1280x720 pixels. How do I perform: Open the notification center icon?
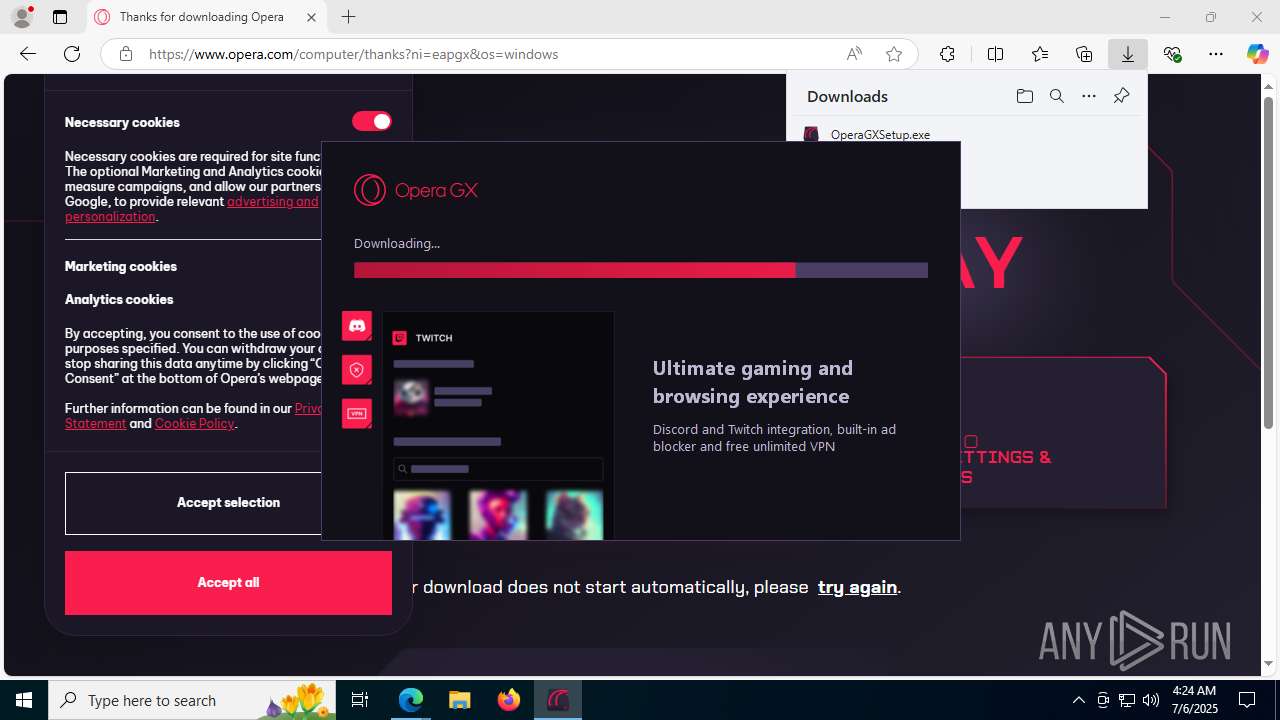pos(1247,700)
